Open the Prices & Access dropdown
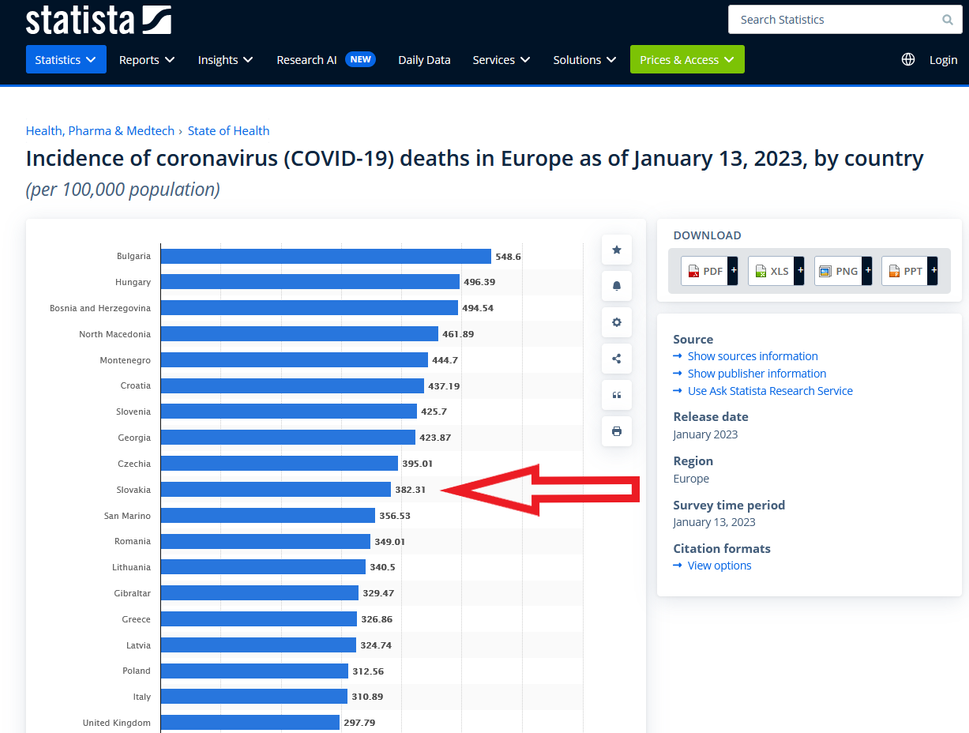This screenshot has height=733, width=969. (687, 59)
